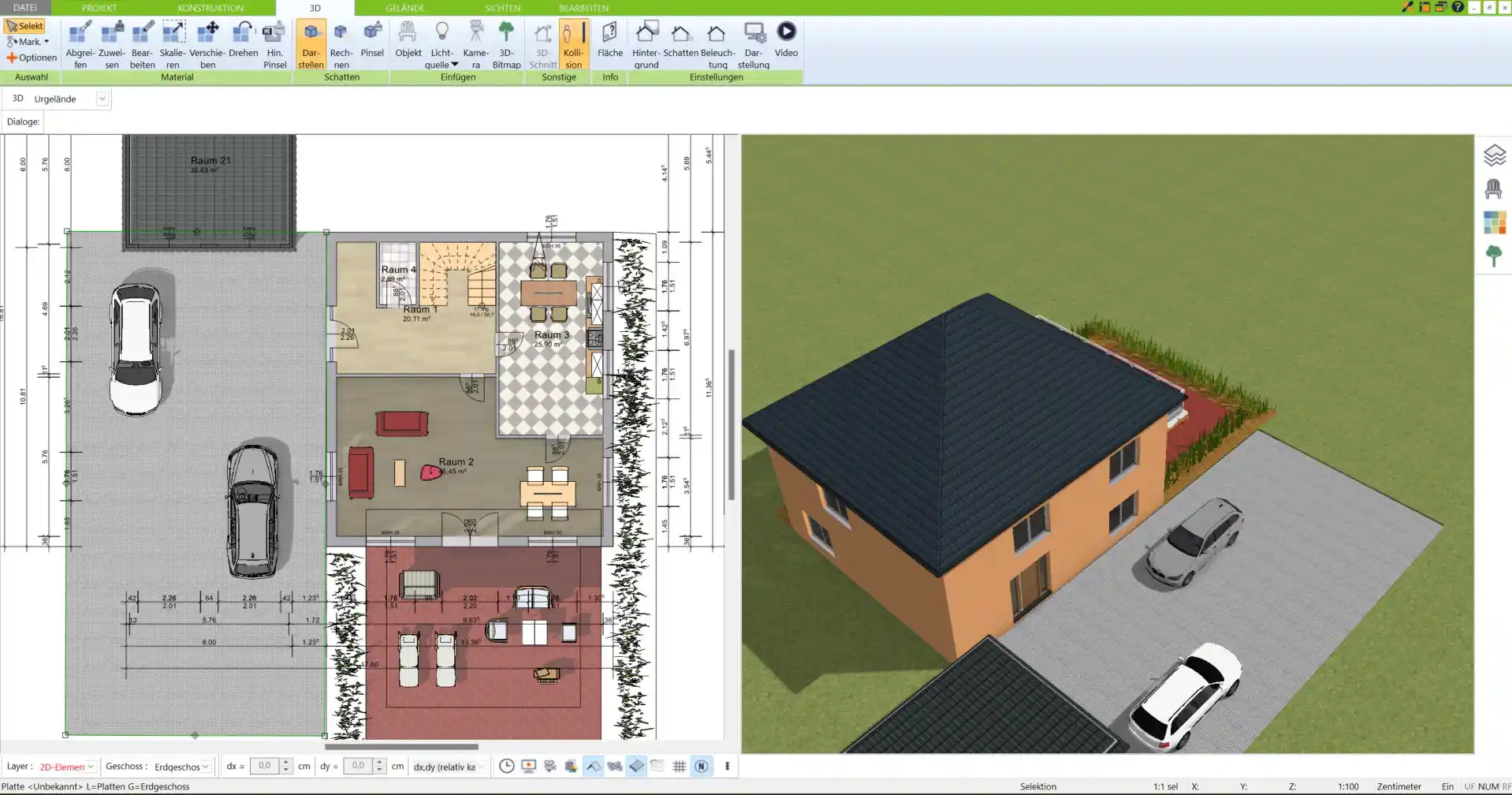Click the Selekt button
This screenshot has height=795, width=1512.
24,26
